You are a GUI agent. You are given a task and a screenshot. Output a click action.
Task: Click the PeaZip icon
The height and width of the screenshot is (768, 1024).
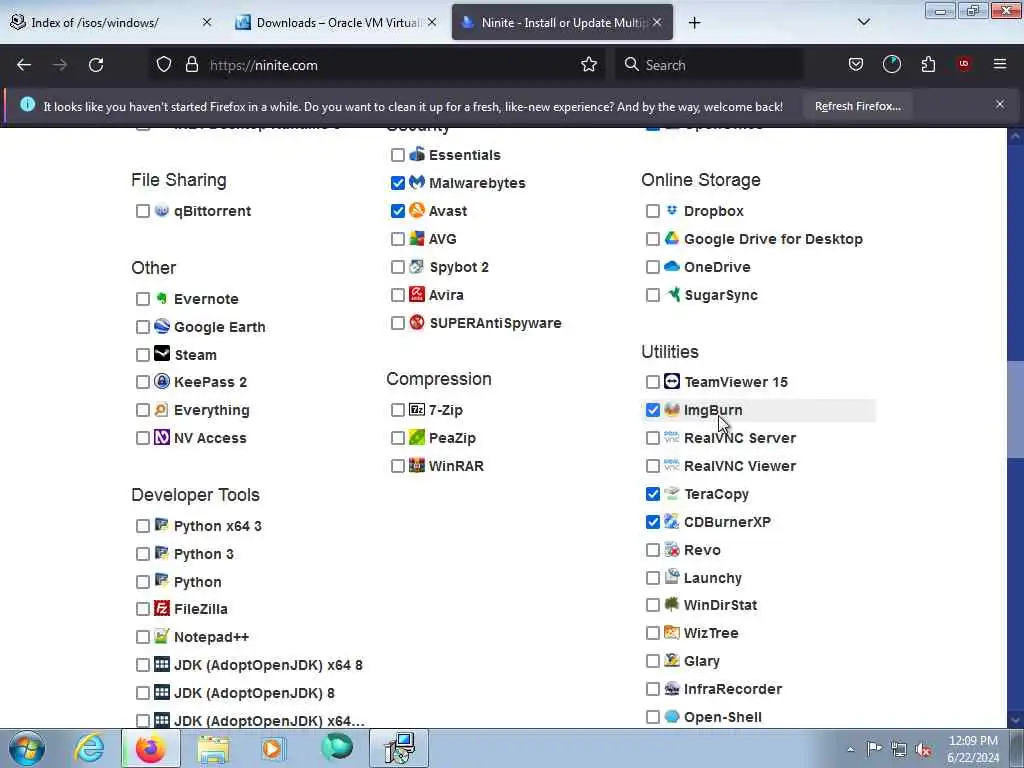click(417, 438)
